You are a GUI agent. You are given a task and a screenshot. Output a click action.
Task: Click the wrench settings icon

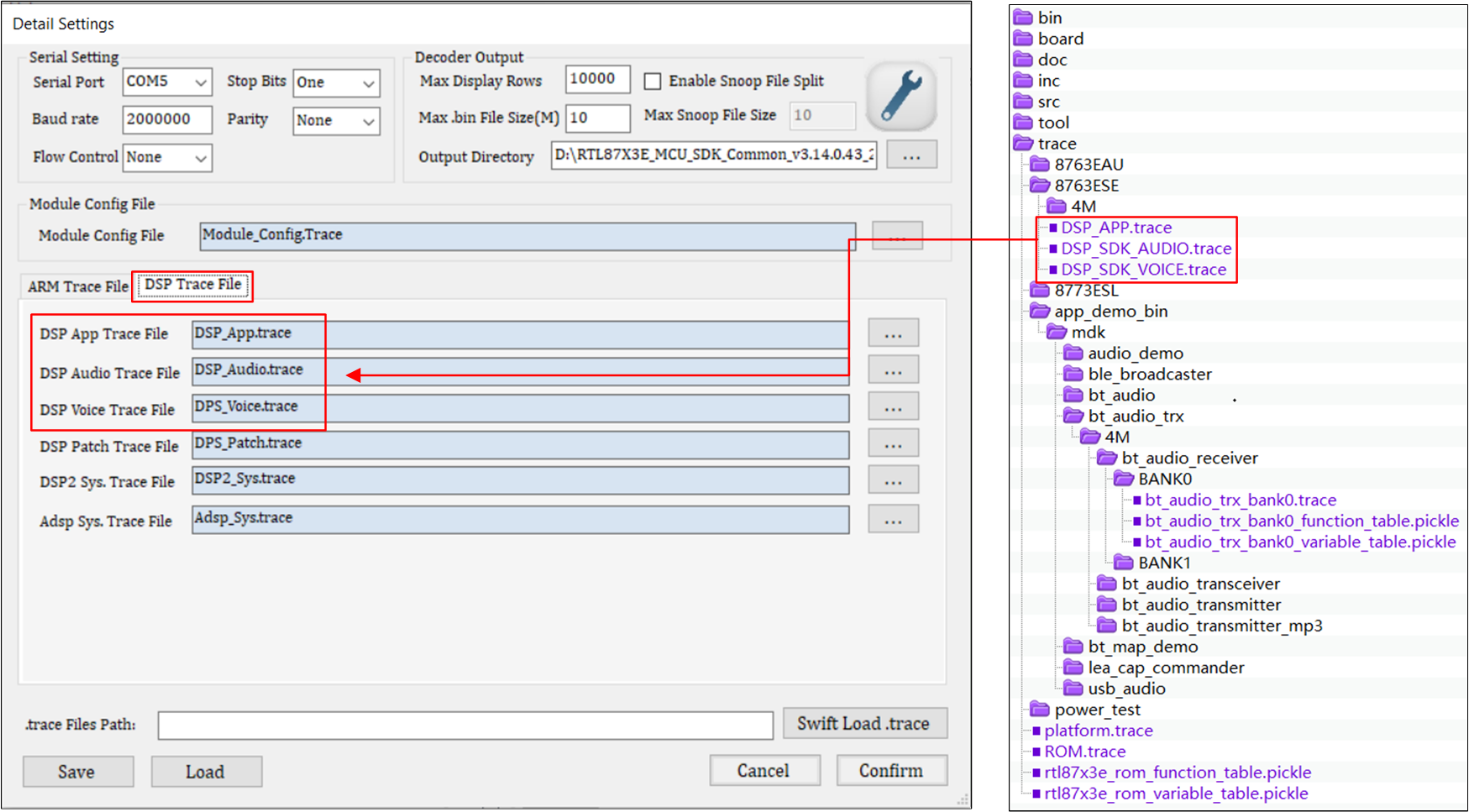click(x=901, y=97)
